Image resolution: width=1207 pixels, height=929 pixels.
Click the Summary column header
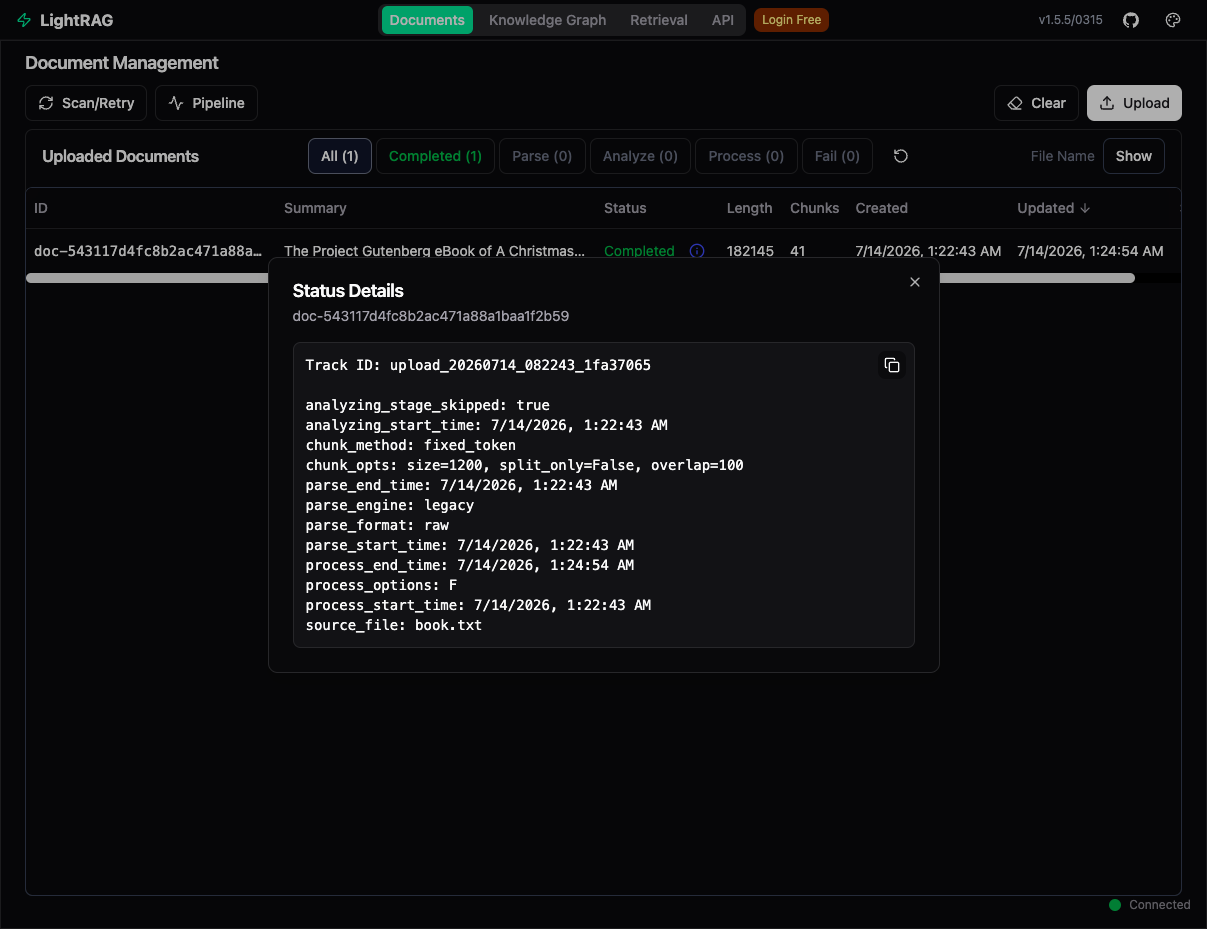pos(315,208)
